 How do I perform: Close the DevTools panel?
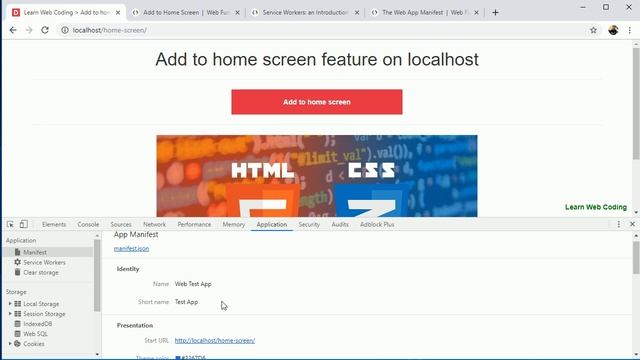pyautogui.click(x=632, y=224)
